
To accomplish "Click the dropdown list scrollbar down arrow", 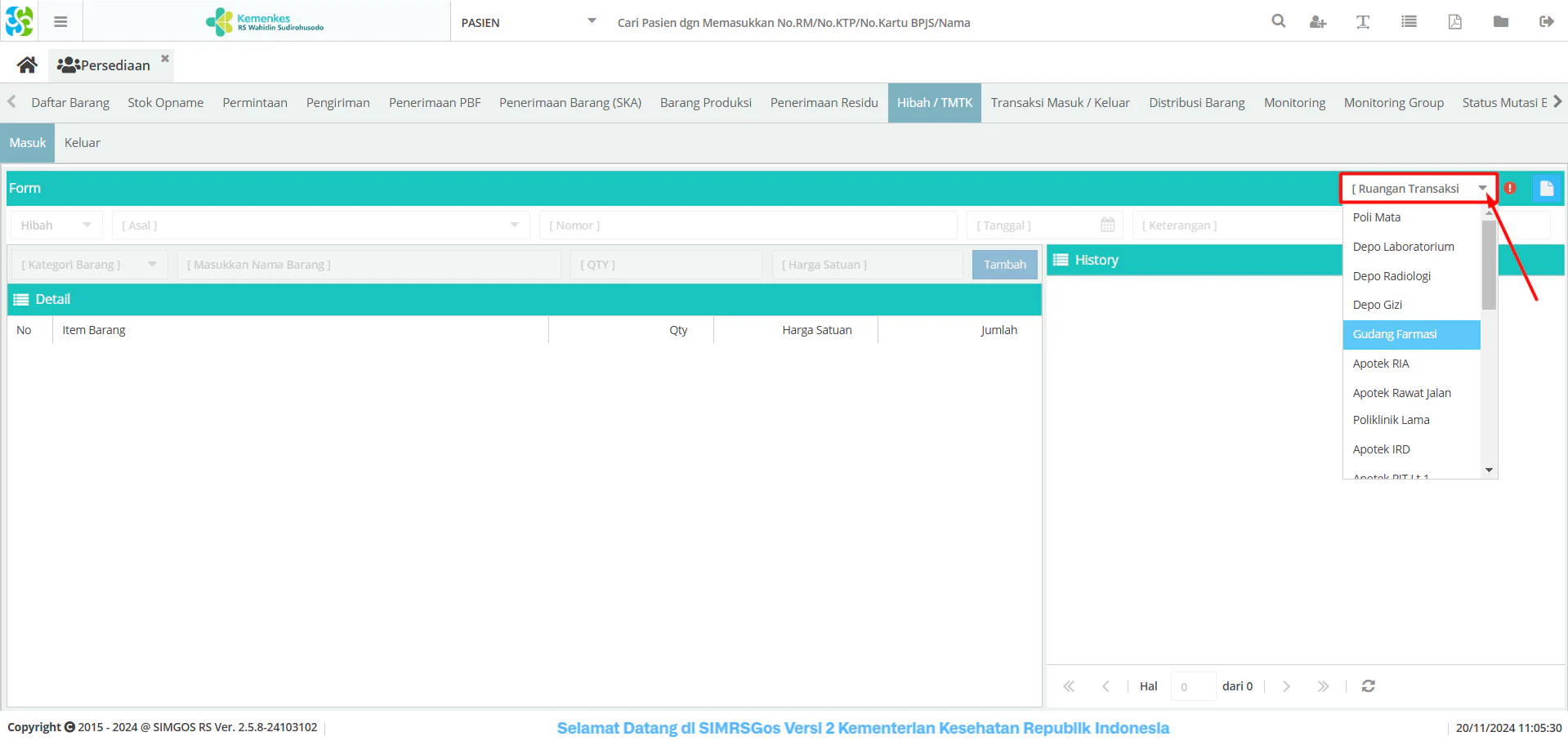I will coord(1489,470).
